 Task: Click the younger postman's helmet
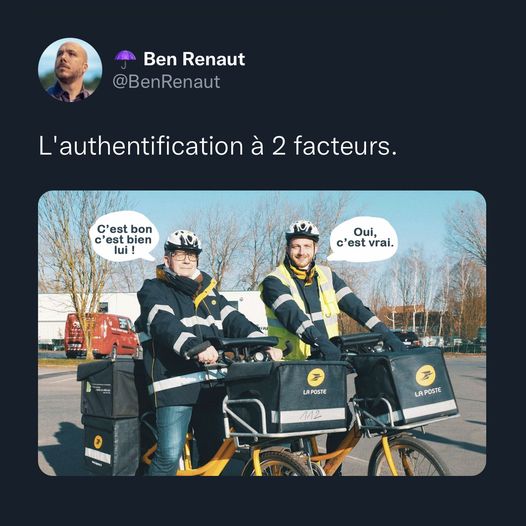pyautogui.click(x=302, y=230)
